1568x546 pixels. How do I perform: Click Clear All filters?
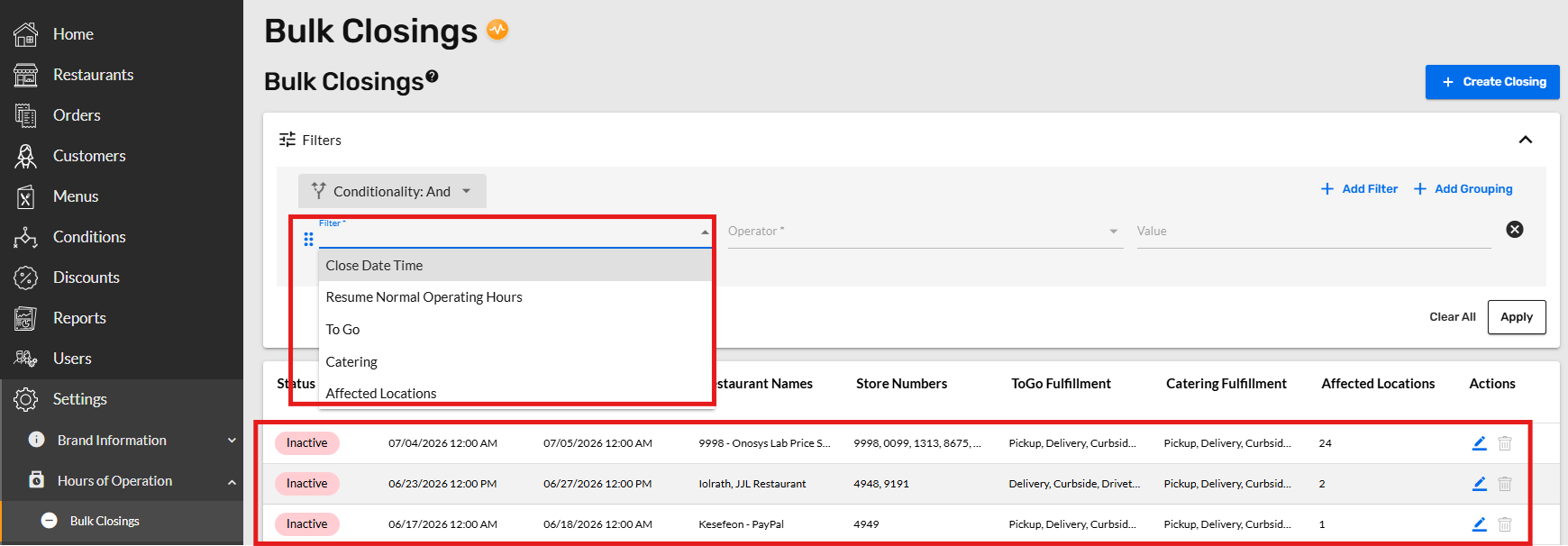[1453, 317]
